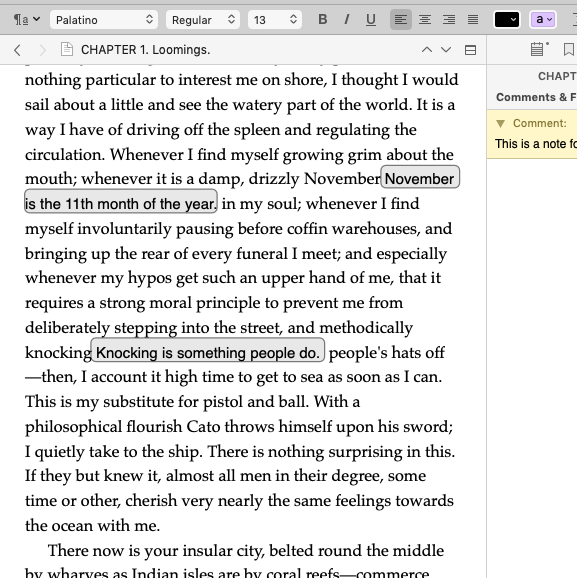Go to next document with down chevron

tap(446, 50)
